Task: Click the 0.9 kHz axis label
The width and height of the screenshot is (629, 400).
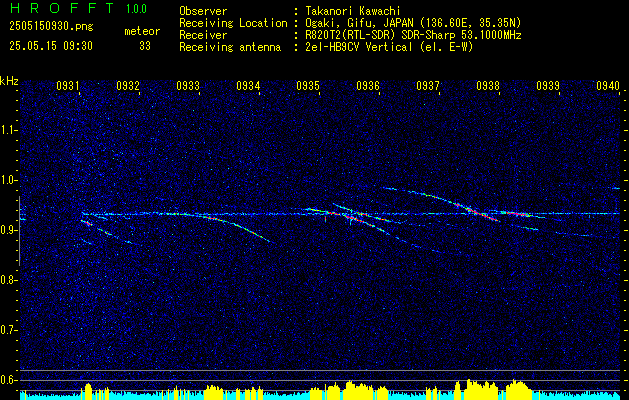Action: tap(9, 230)
